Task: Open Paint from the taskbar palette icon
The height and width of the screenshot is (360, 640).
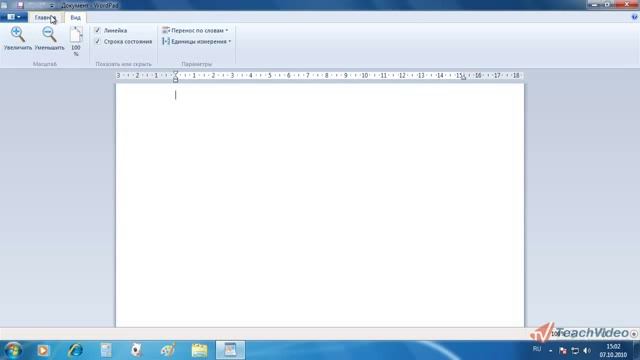Action: (x=168, y=350)
